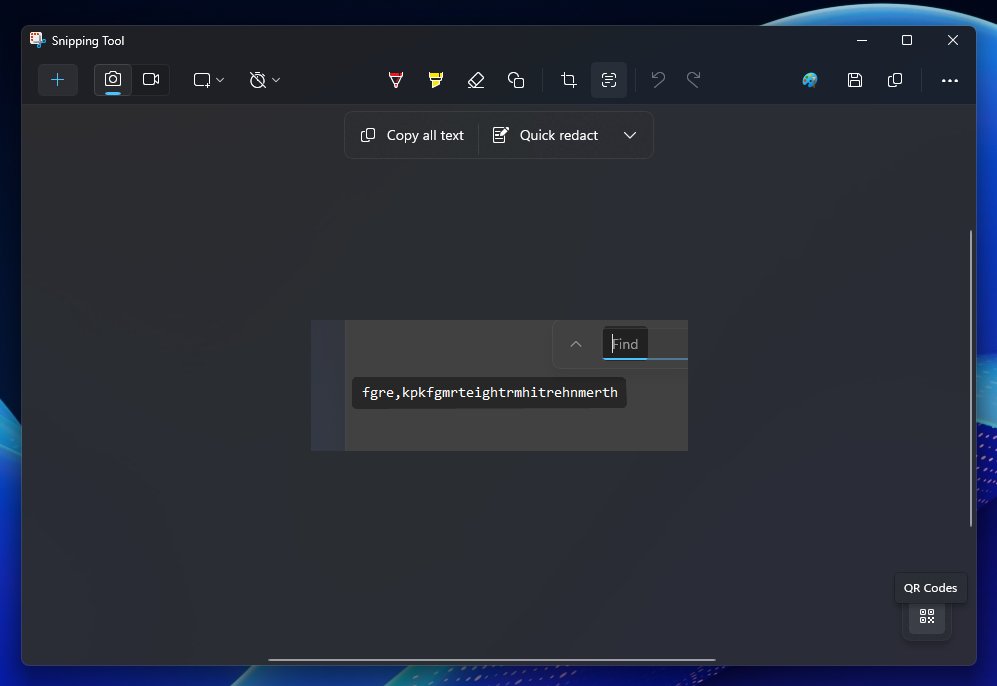Toggle the Text actions button
Screen dimensions: 997x686
(x=609, y=80)
